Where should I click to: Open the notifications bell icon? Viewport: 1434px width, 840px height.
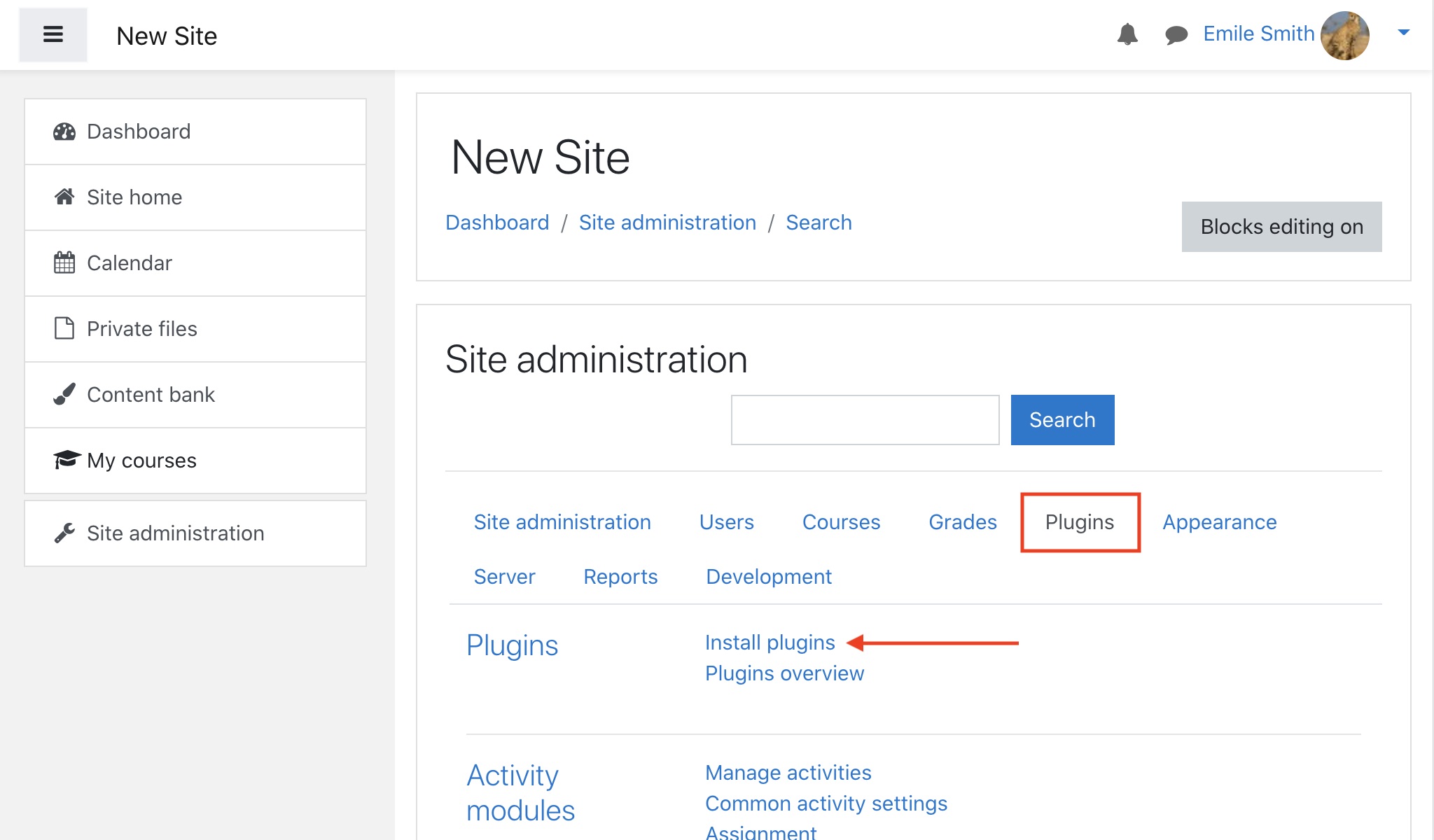pyautogui.click(x=1127, y=34)
